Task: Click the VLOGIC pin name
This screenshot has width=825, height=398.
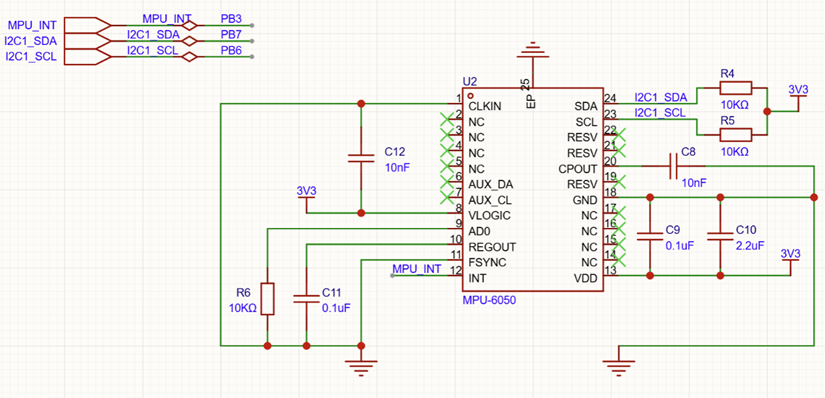Action: pyautogui.click(x=489, y=216)
